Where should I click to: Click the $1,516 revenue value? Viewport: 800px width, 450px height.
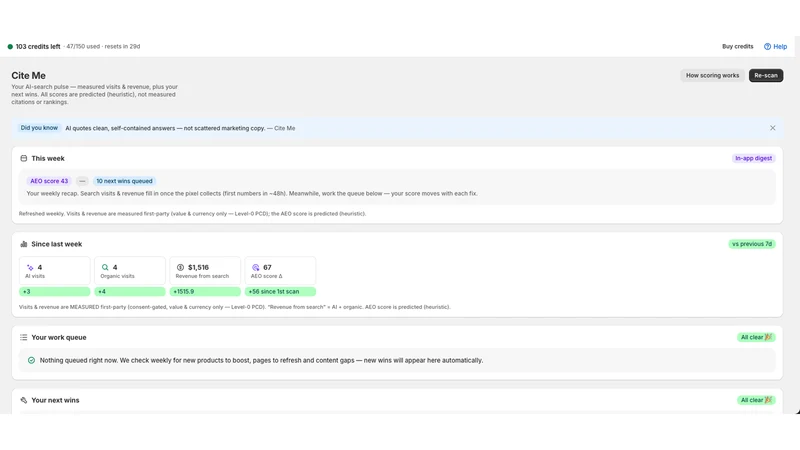[198, 267]
